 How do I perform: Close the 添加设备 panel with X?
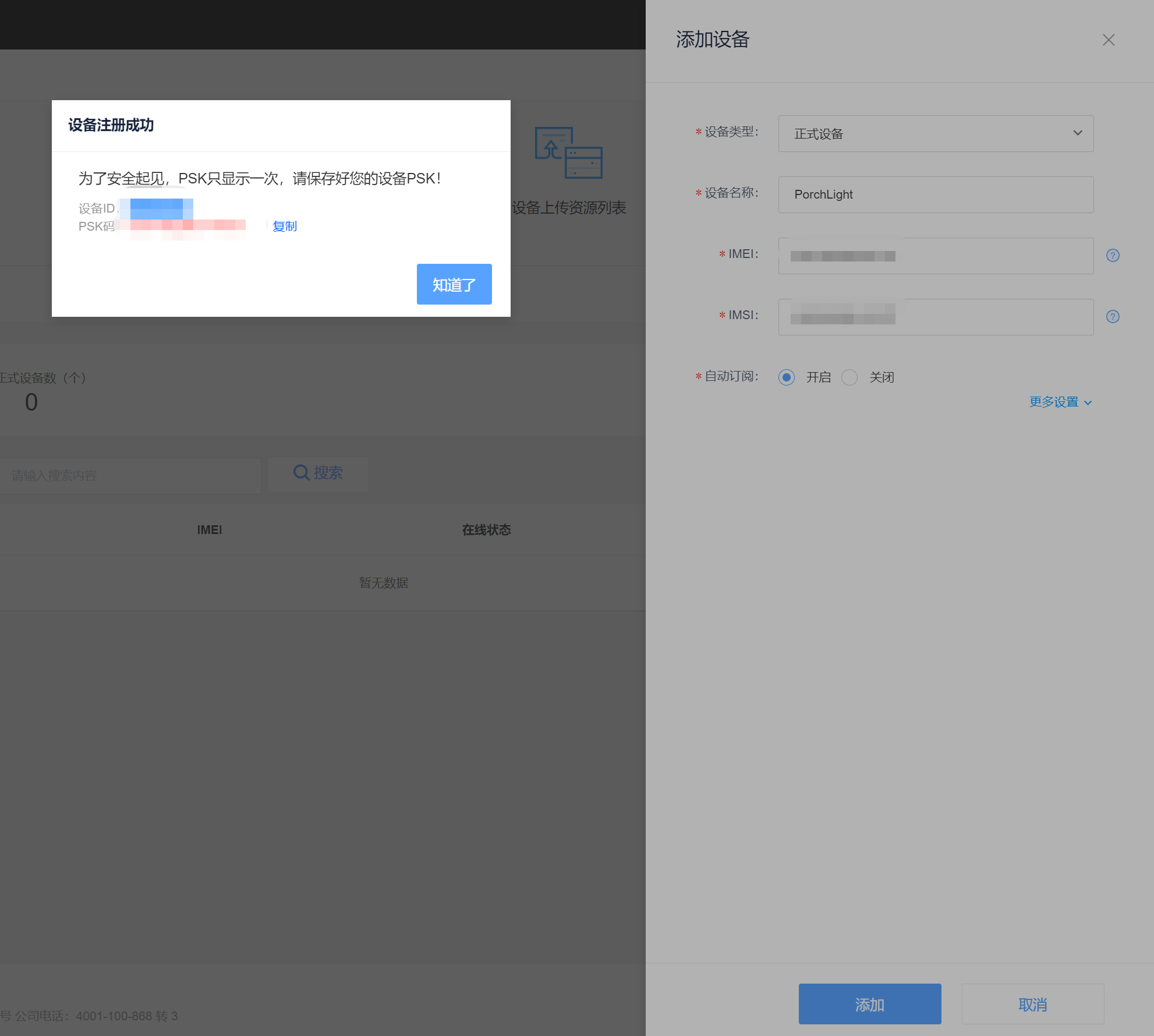(x=1108, y=40)
